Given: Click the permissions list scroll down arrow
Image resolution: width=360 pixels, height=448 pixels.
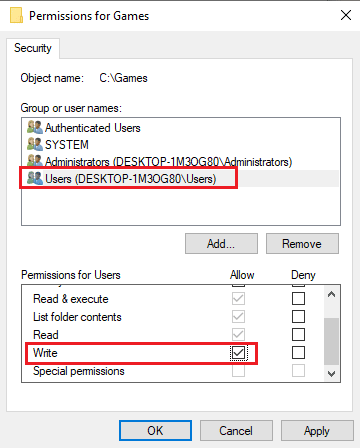Looking at the screenshot, I should click(x=331, y=373).
